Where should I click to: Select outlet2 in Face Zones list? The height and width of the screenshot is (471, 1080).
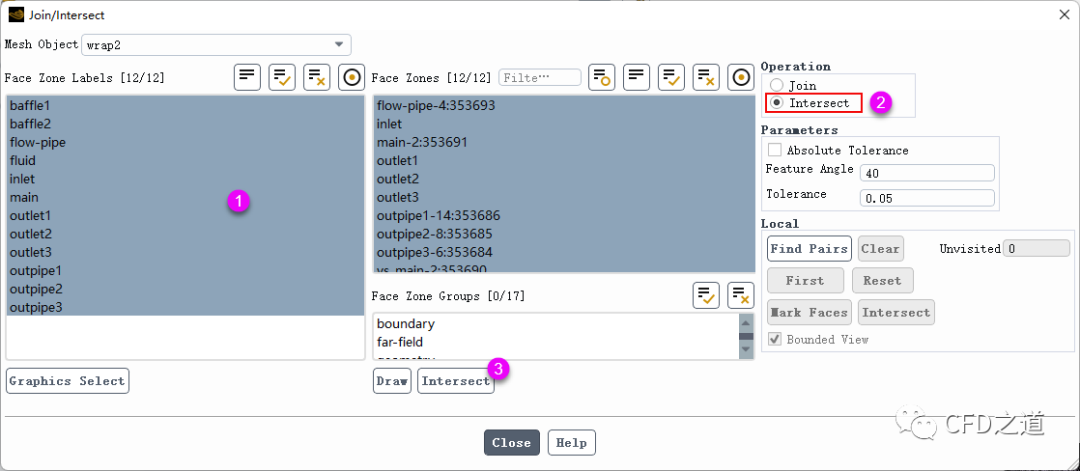[x=564, y=179]
